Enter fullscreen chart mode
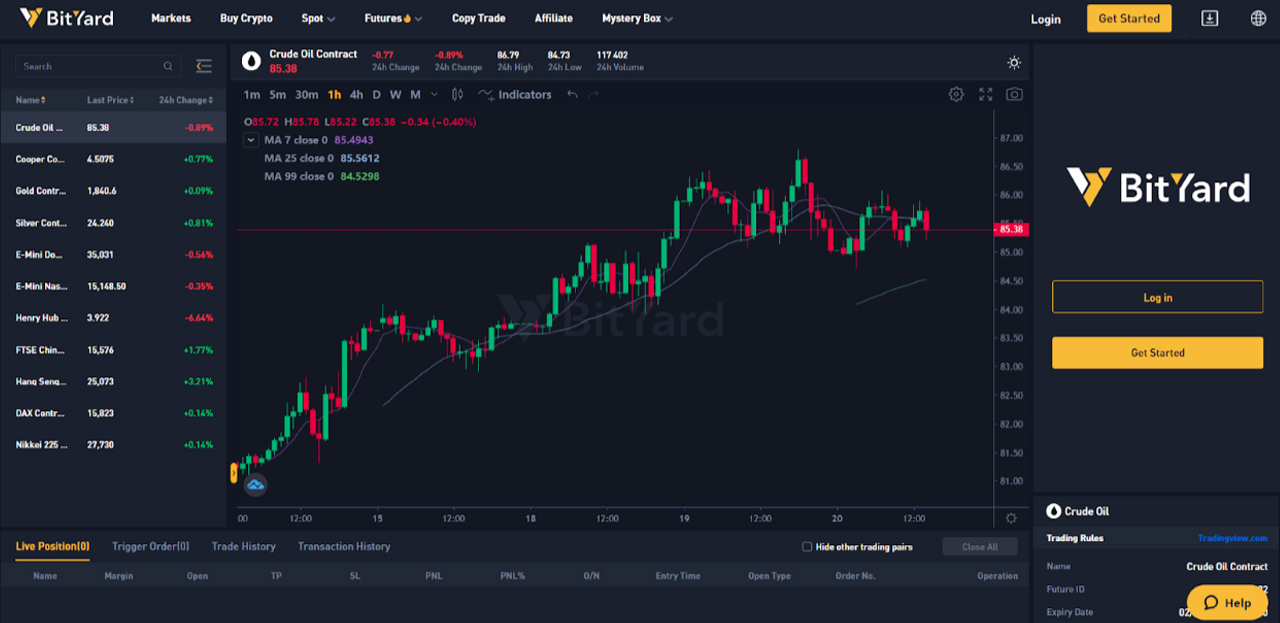The width and height of the screenshot is (1280, 623). 986,94
